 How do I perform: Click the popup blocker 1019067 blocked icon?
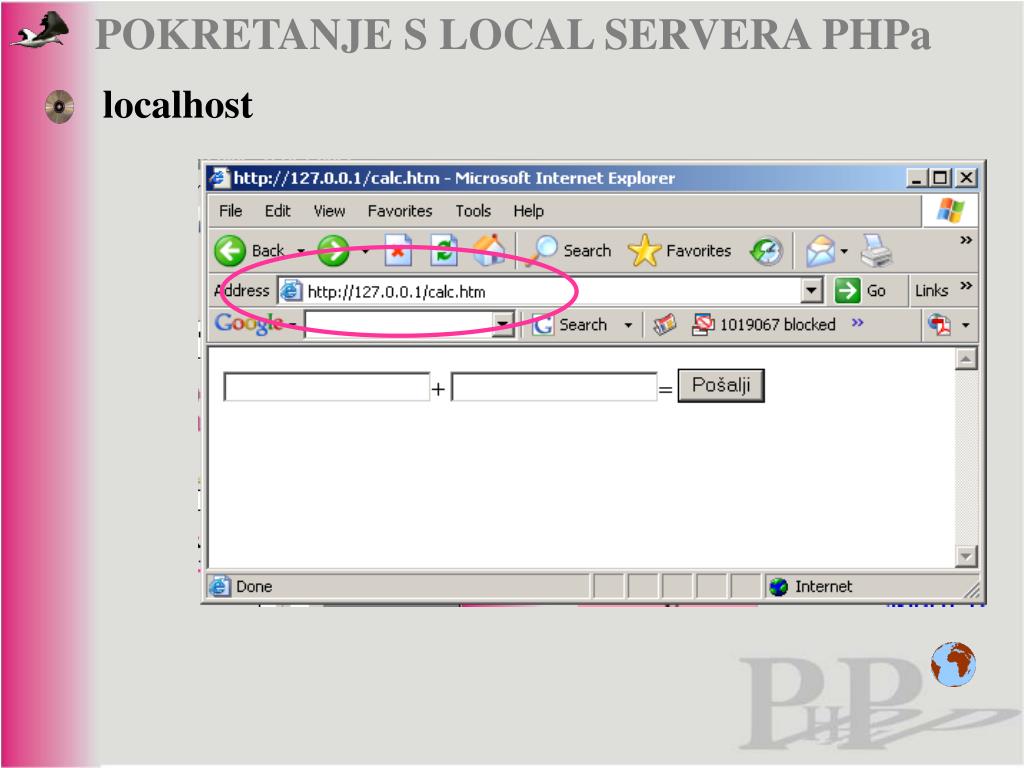pos(703,325)
